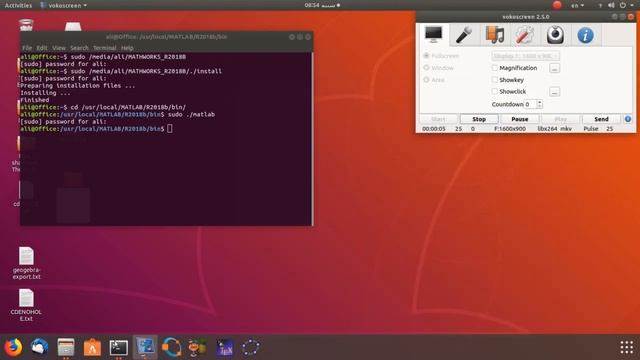Image resolution: width=640 pixels, height=360 pixels.
Task: Click 'sudo ./matlab' command text in terminal
Action: point(191,114)
